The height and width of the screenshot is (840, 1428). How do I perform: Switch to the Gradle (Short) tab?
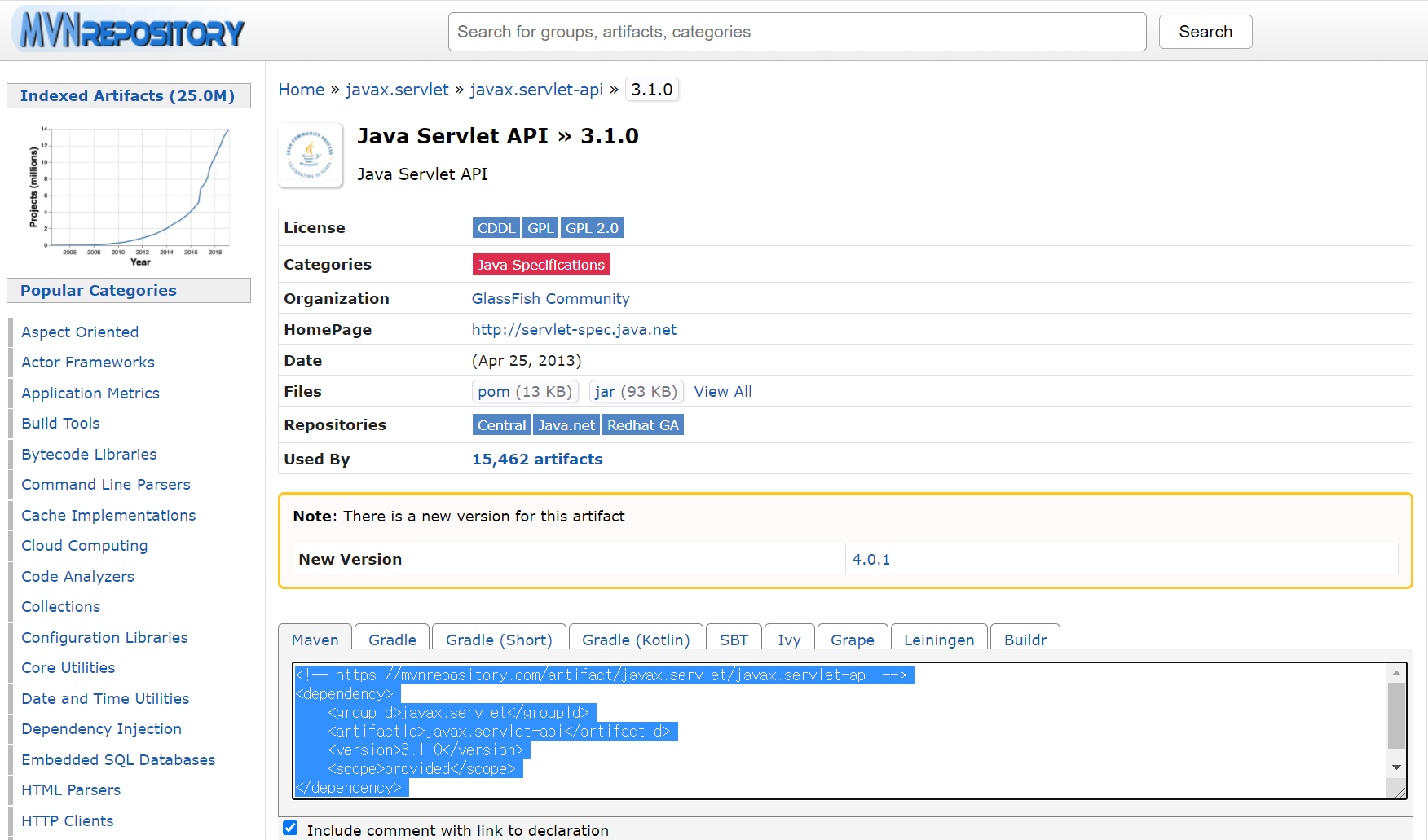click(x=499, y=640)
